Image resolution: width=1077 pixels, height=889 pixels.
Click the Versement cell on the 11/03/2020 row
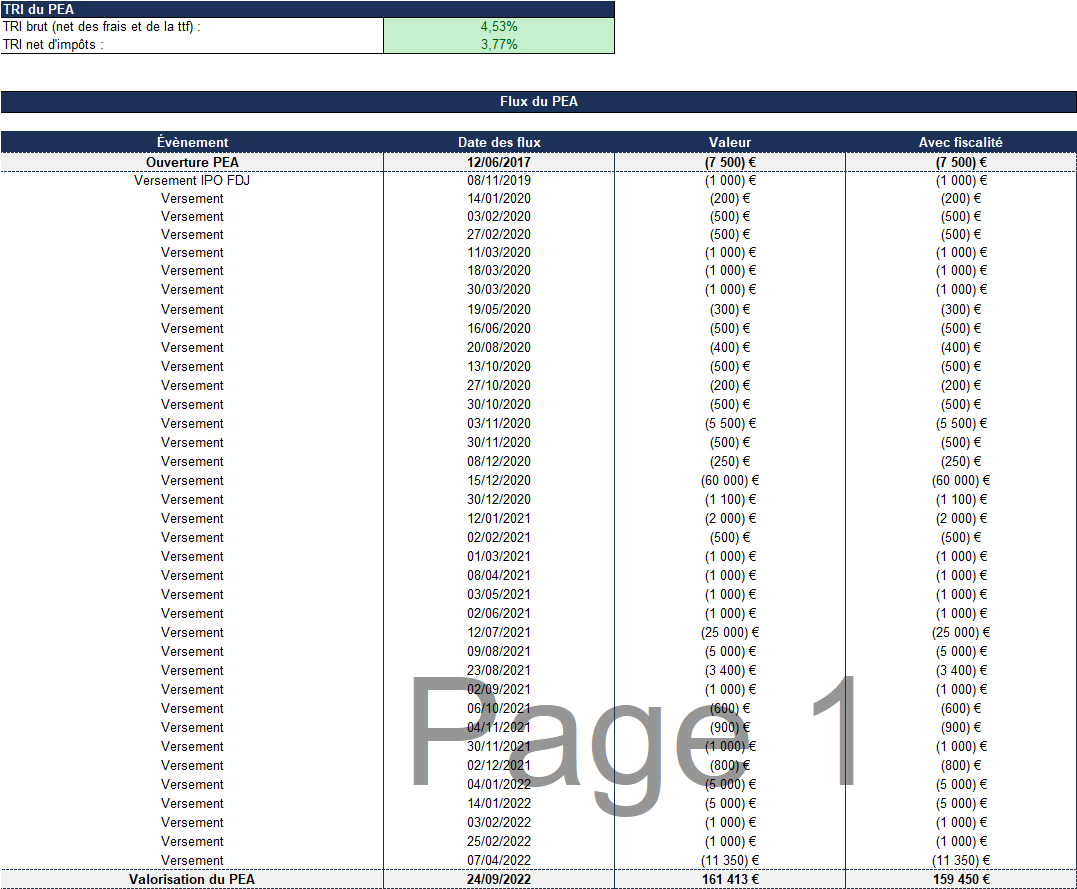(192, 253)
